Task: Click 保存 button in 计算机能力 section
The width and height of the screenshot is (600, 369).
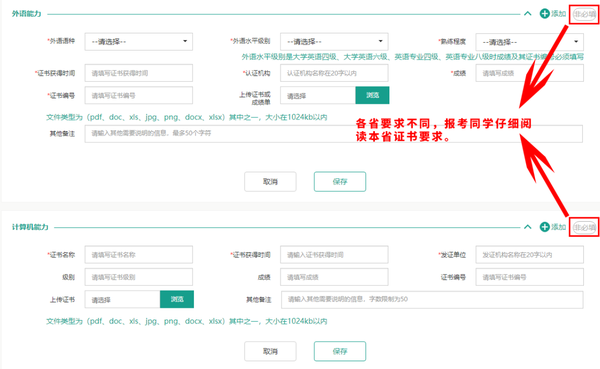Action: tap(340, 351)
